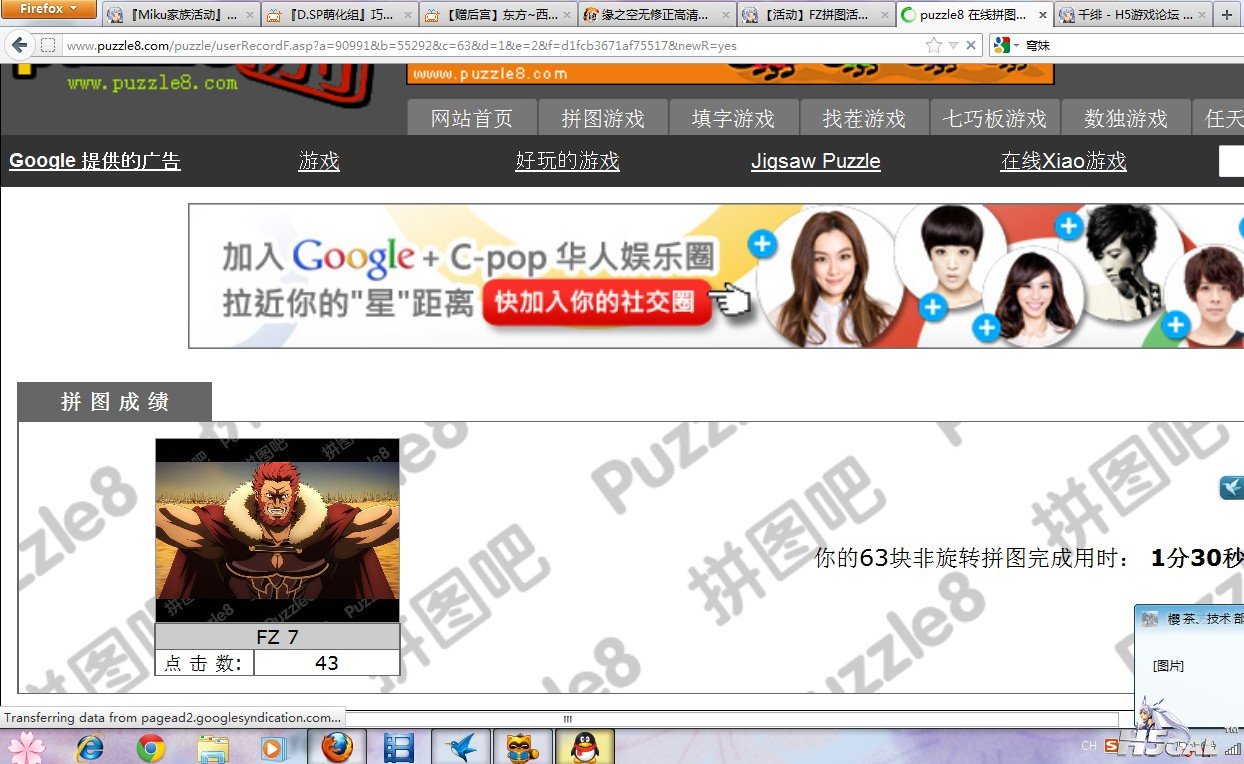
Task: Click the FZ 7 puzzle title
Action: tap(277, 637)
